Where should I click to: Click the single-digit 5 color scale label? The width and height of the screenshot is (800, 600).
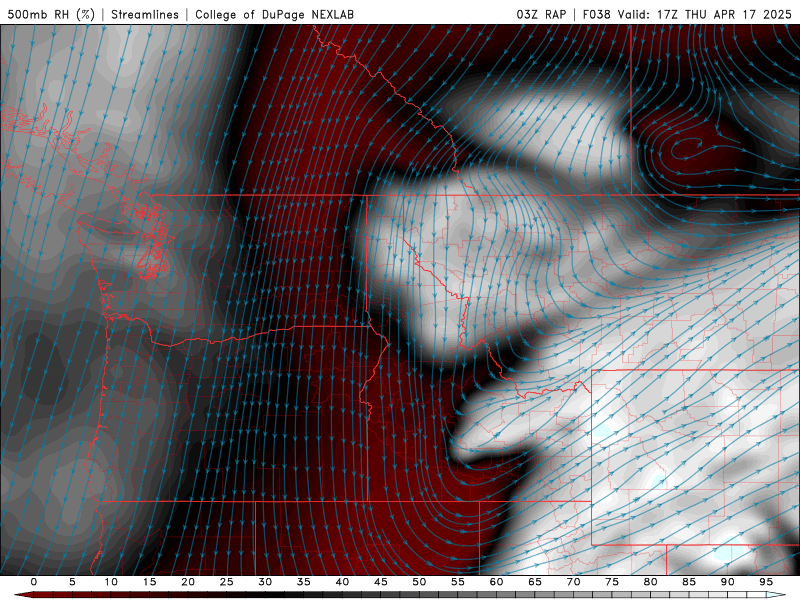coord(72,582)
